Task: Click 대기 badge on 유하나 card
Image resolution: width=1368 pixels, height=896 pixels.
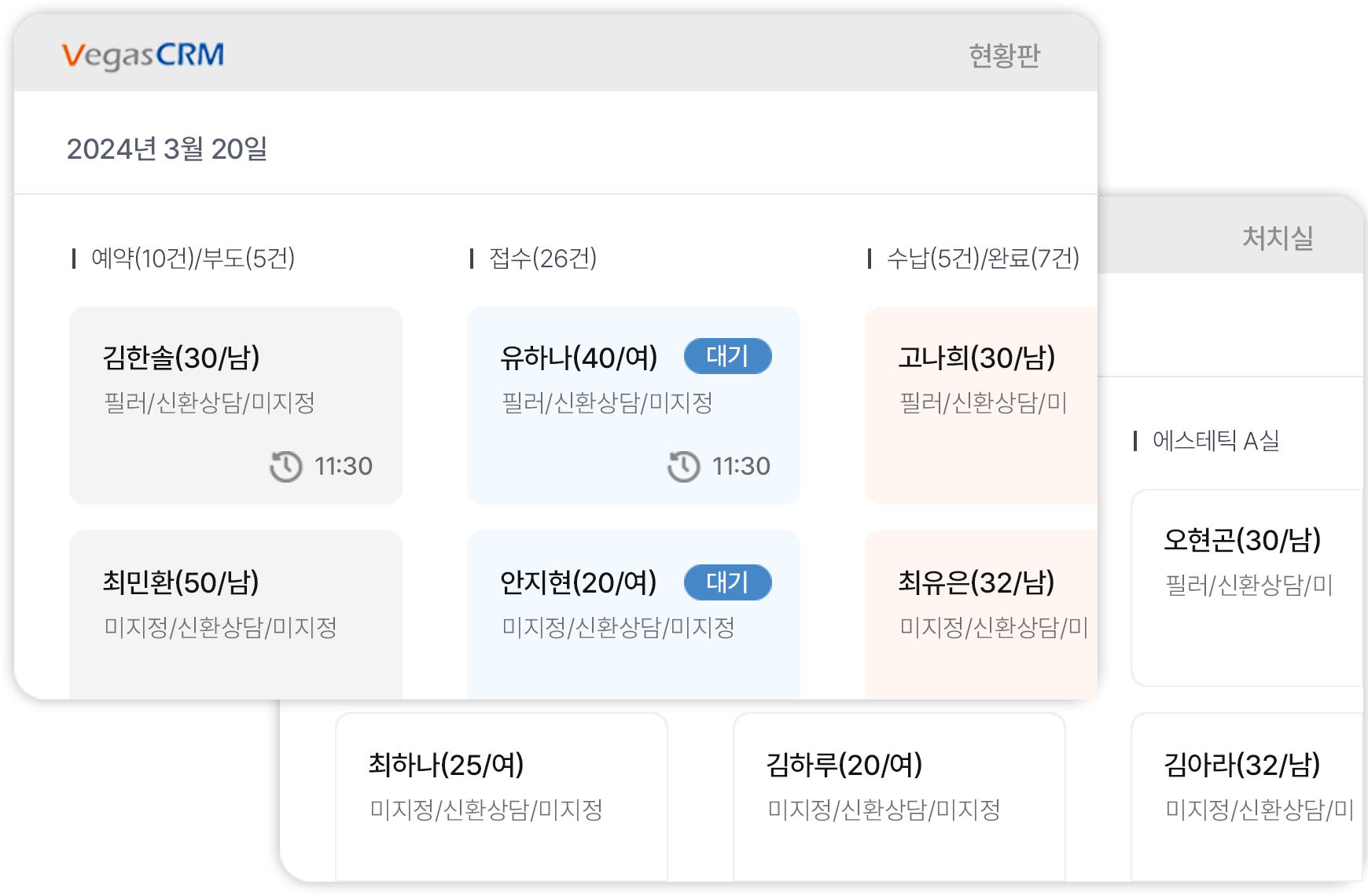Action: click(728, 356)
